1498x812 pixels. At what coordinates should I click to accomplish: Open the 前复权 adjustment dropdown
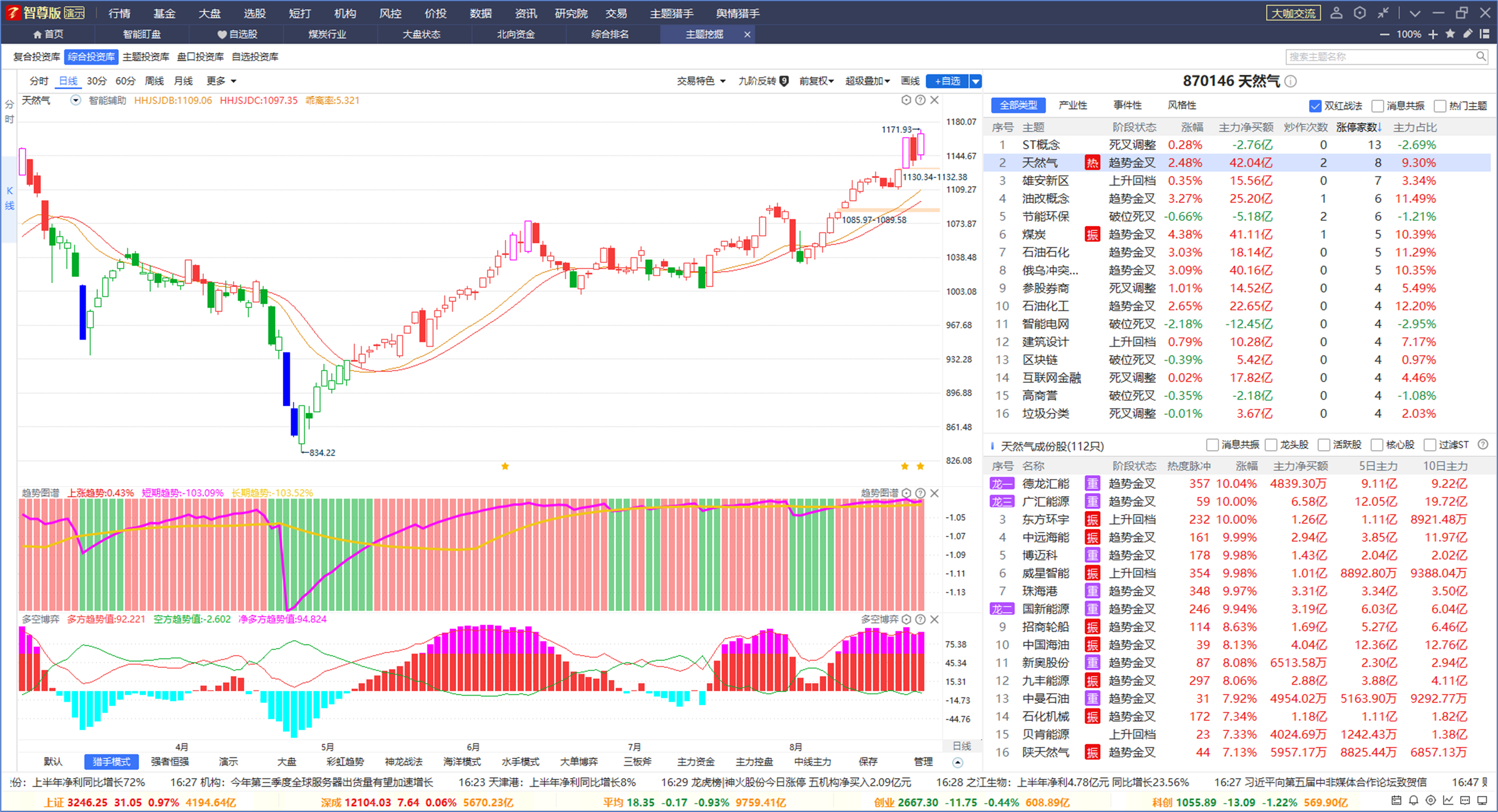[816, 81]
